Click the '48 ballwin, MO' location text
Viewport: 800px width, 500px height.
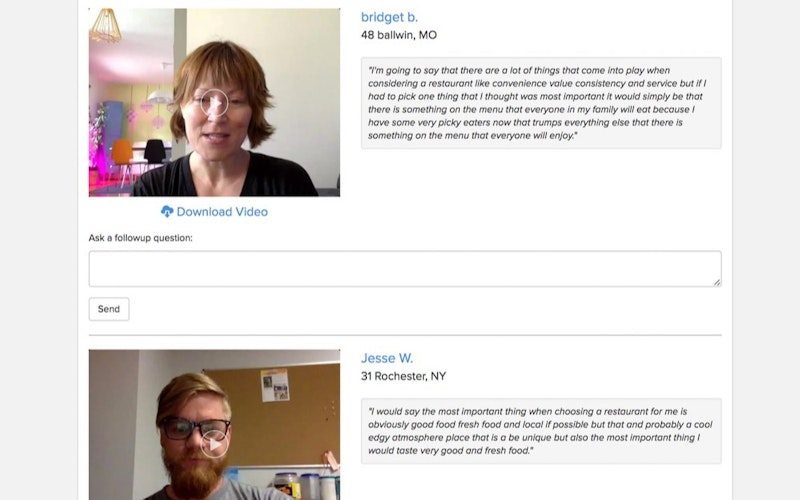click(399, 35)
